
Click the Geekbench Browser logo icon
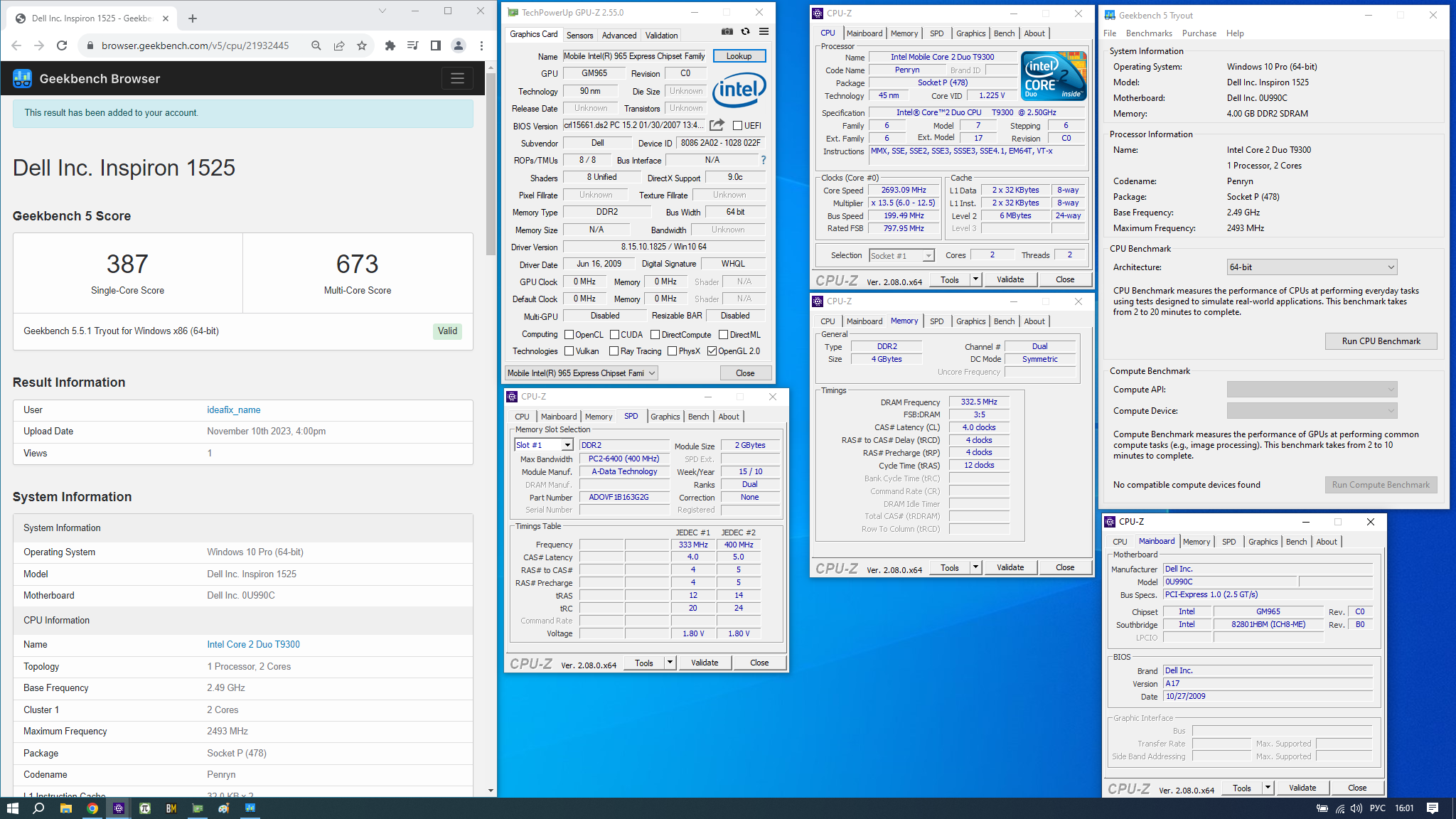click(x=22, y=78)
